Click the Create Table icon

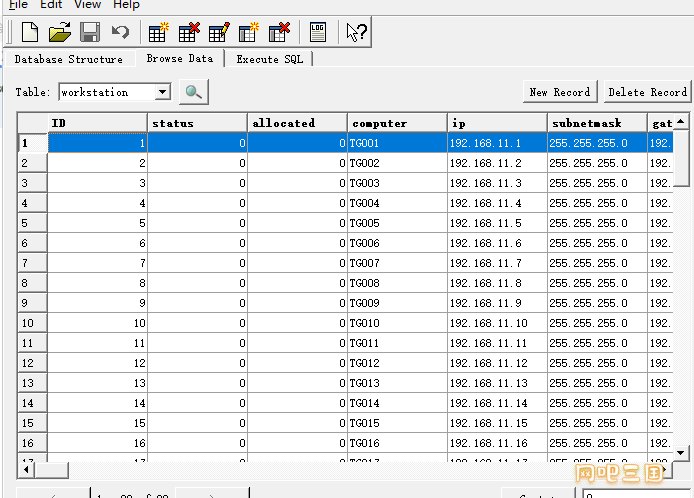click(158, 32)
